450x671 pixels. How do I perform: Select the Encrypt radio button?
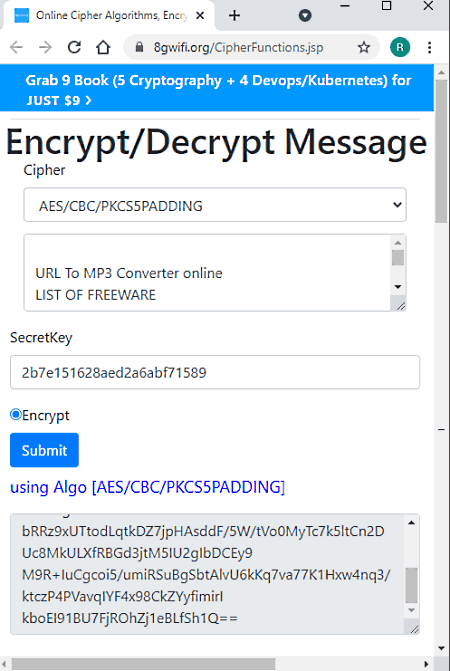coord(16,414)
